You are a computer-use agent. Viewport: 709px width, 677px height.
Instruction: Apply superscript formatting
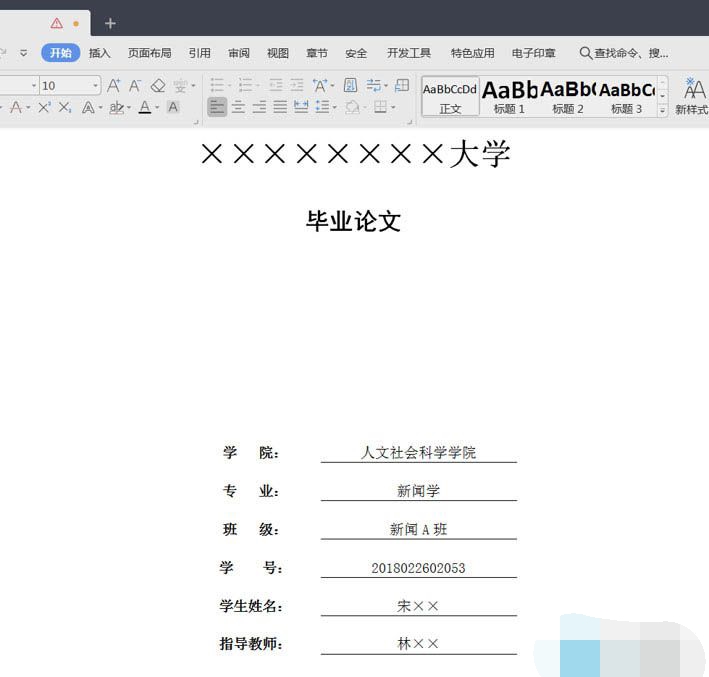tap(44, 107)
